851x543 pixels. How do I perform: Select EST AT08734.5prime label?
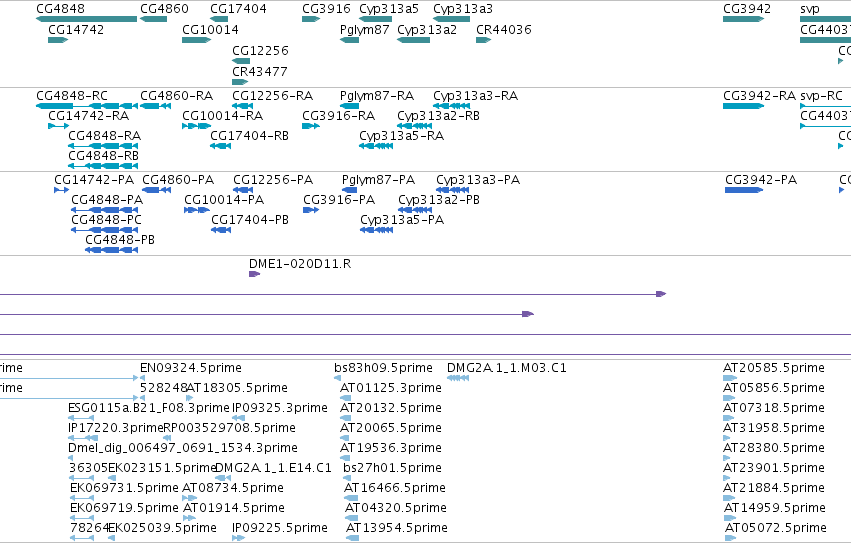point(233,488)
